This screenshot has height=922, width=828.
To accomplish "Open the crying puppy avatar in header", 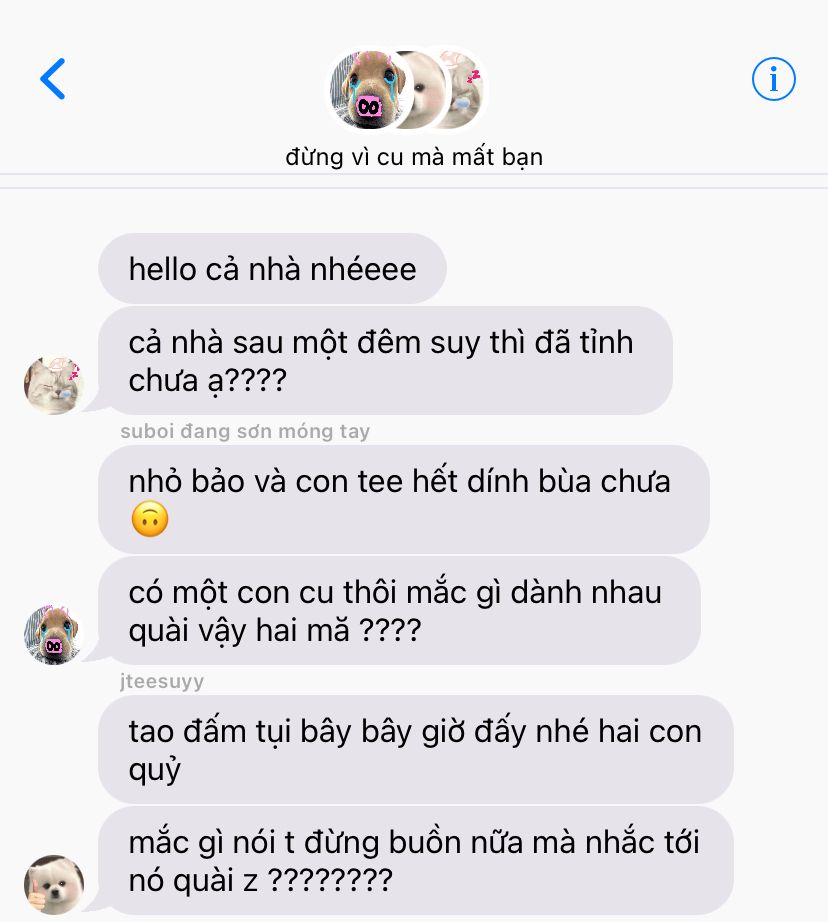I will point(369,90).
